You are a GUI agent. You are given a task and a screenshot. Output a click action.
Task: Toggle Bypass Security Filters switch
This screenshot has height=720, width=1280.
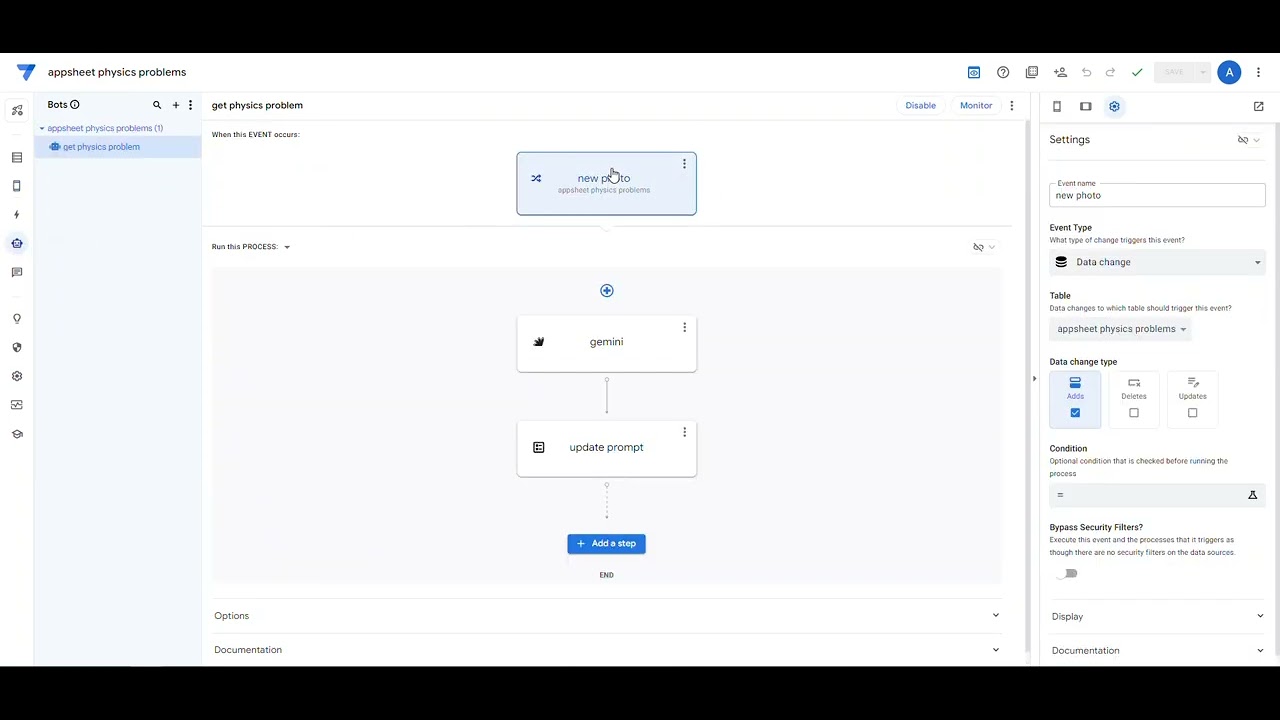click(x=1068, y=574)
